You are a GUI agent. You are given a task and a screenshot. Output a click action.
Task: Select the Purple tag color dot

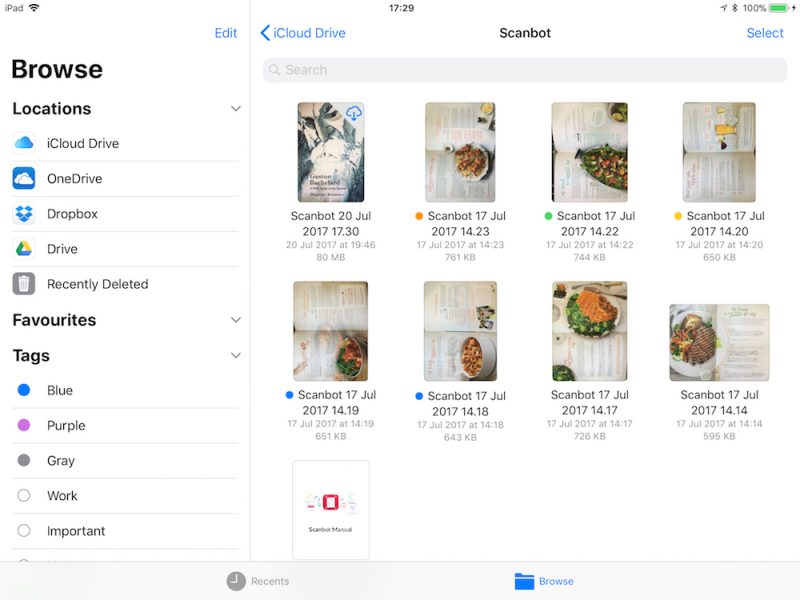coord(24,425)
